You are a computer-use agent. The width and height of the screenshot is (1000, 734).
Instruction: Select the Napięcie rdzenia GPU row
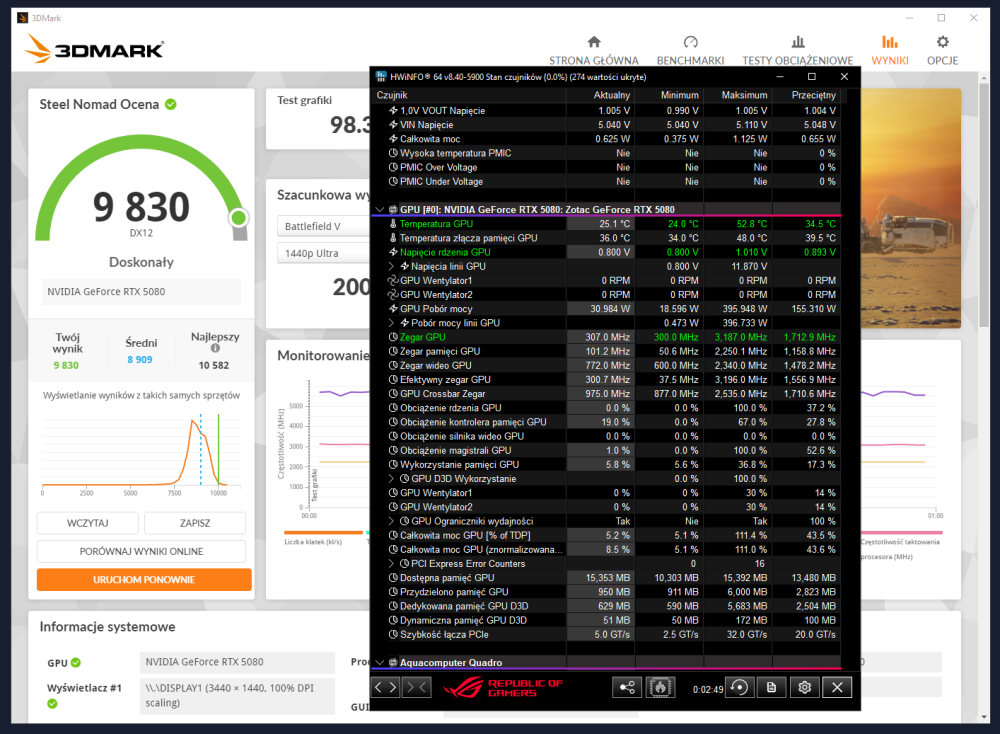click(x=606, y=253)
